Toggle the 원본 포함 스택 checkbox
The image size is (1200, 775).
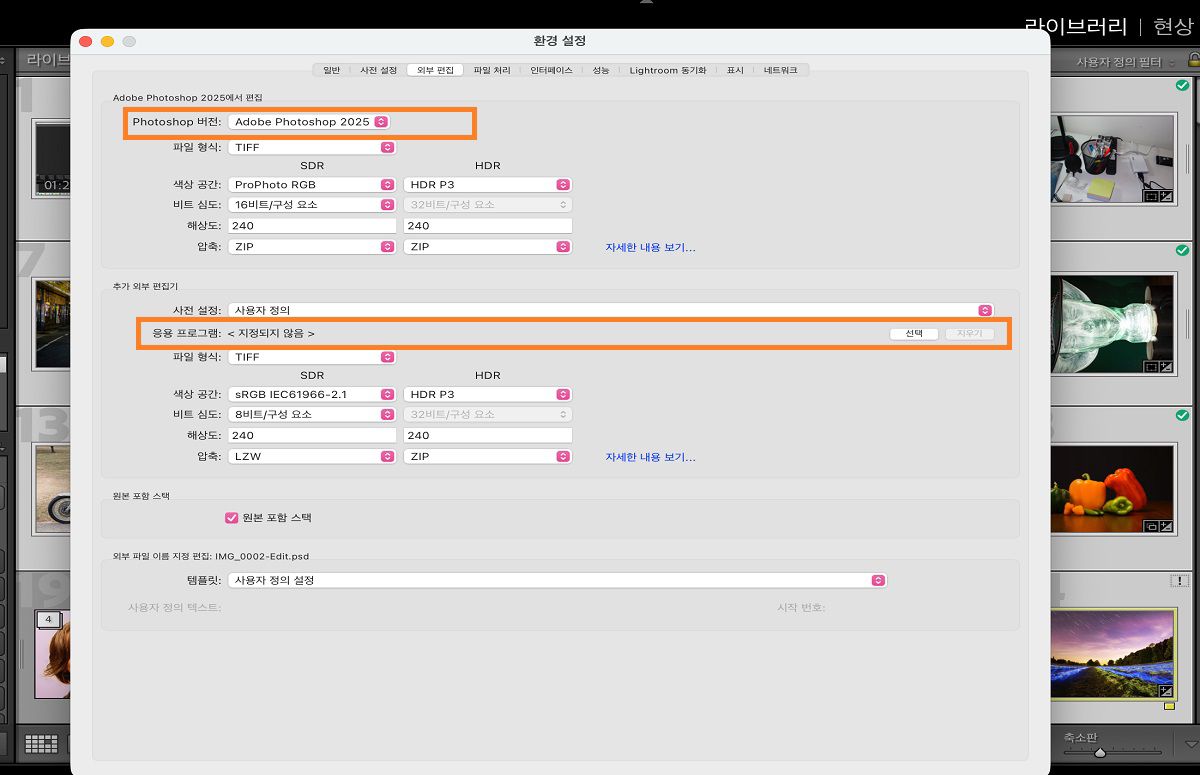click(x=232, y=518)
